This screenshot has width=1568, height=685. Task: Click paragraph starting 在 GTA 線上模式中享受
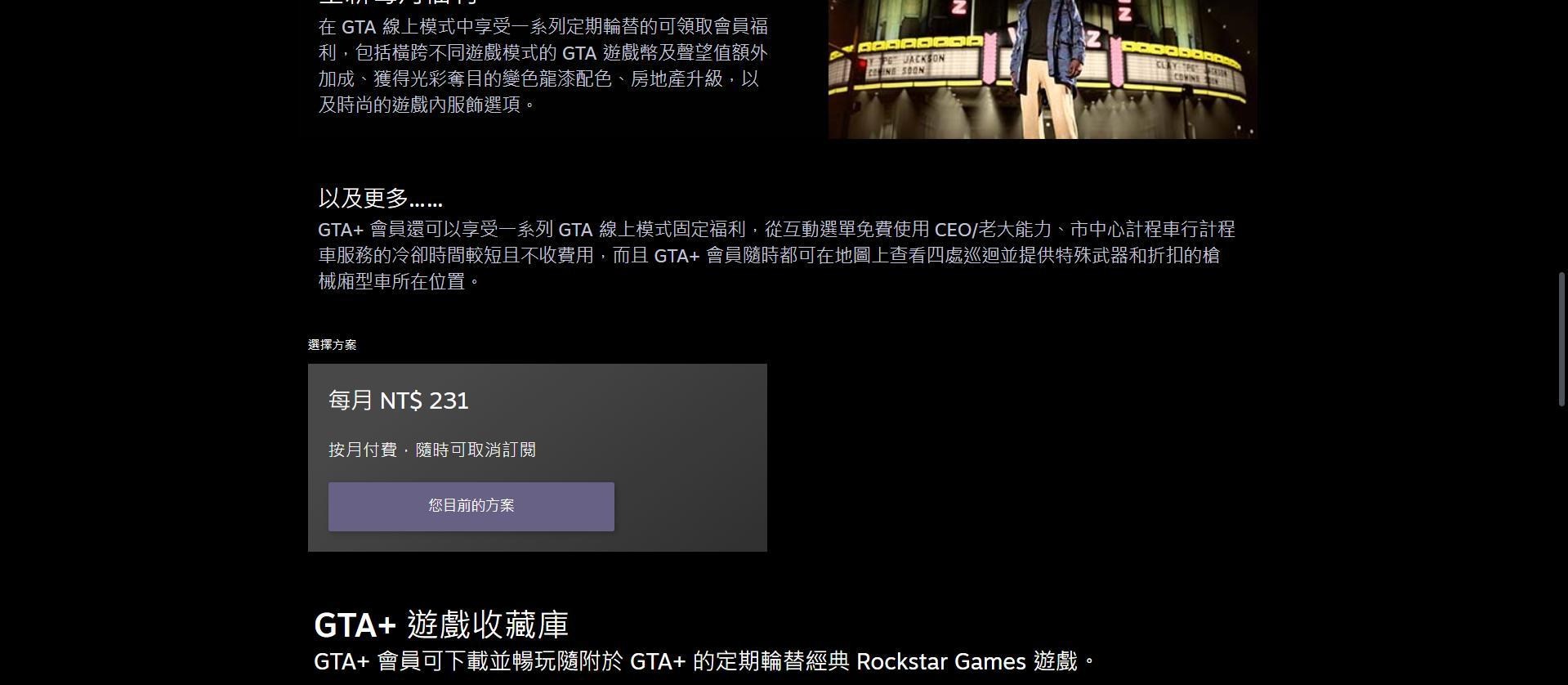click(543, 65)
